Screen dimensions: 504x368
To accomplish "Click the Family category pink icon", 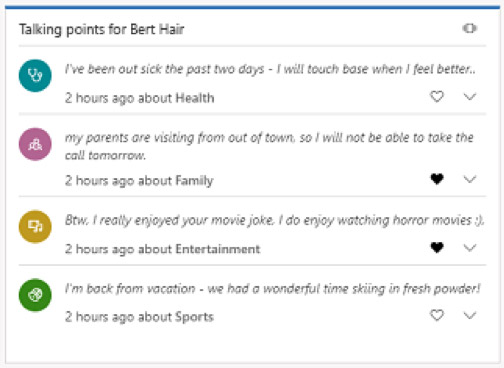I will pyautogui.click(x=35, y=144).
